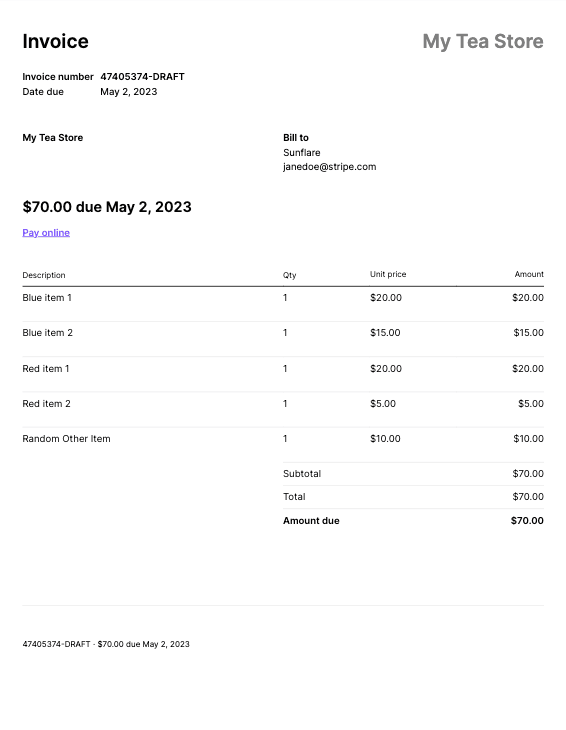Click the janedoe@stripe.com email address
Image resolution: width=566 pixels, height=730 pixels.
pyautogui.click(x=330, y=167)
